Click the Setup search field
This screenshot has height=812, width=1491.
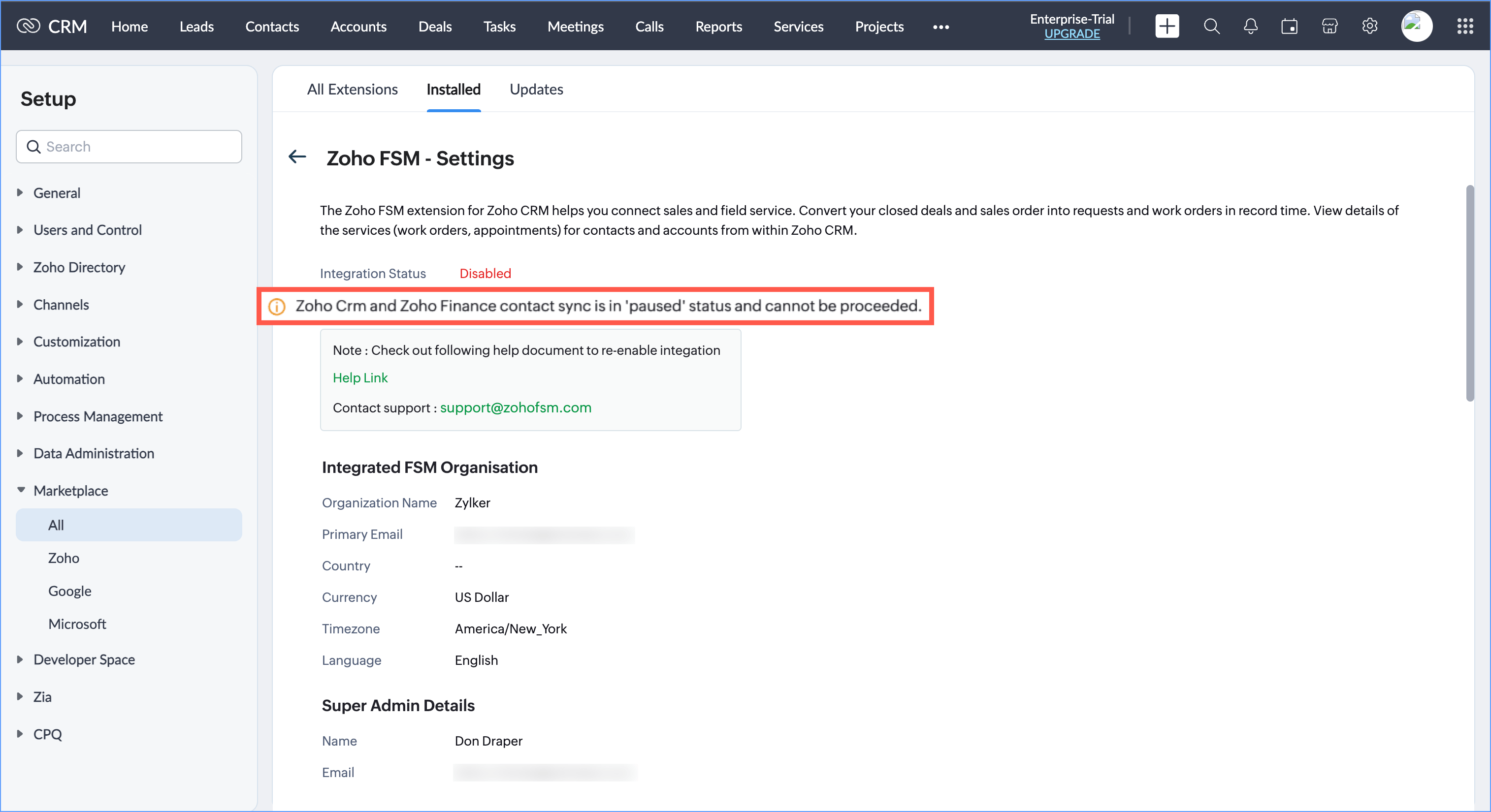[139, 146]
